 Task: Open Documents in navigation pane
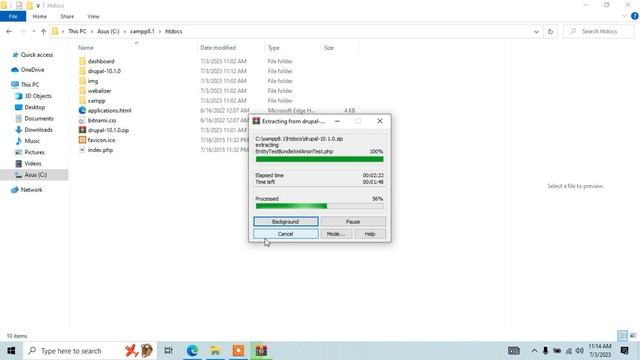coord(34,118)
